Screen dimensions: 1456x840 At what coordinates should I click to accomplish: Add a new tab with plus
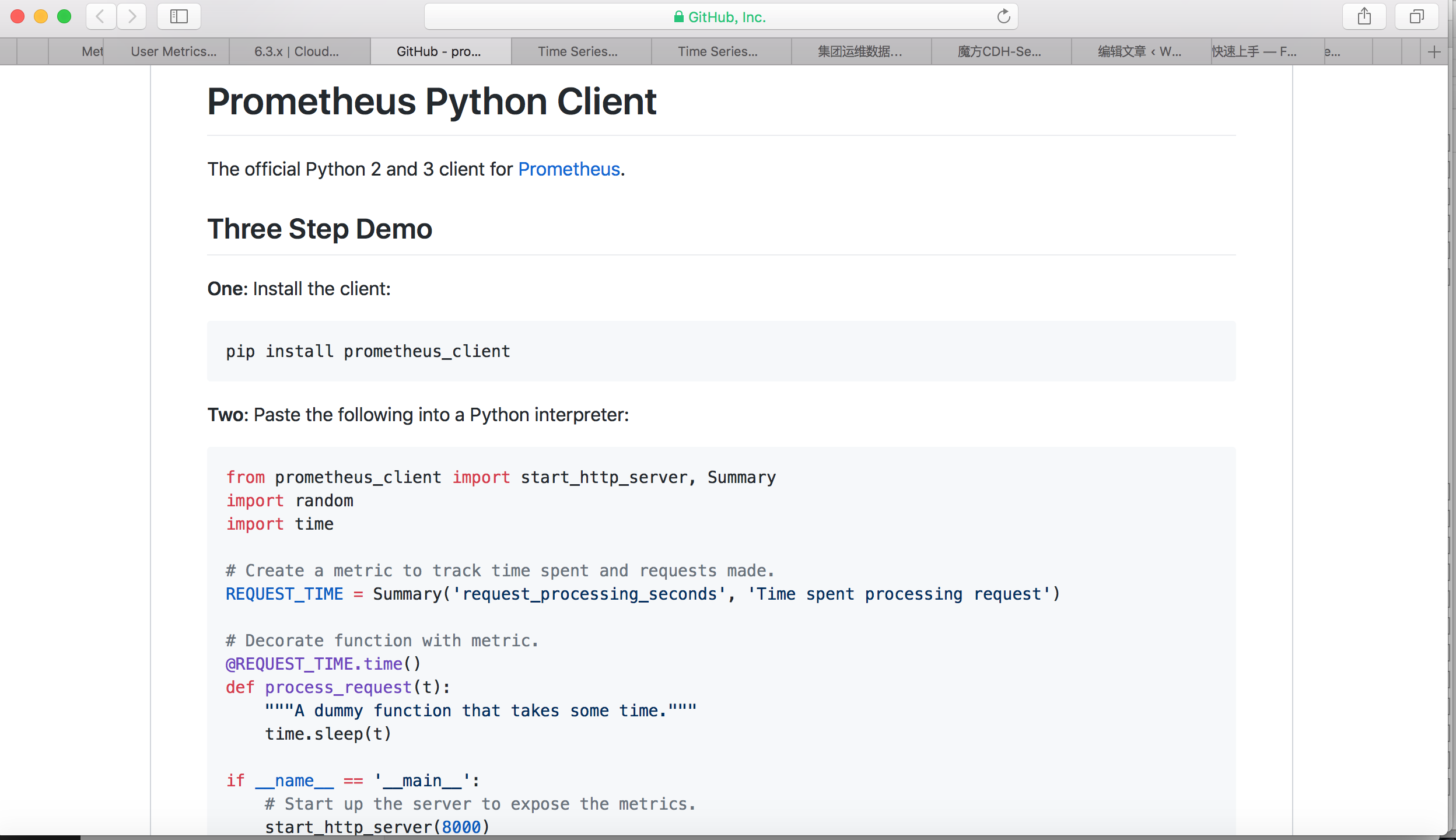point(1434,52)
